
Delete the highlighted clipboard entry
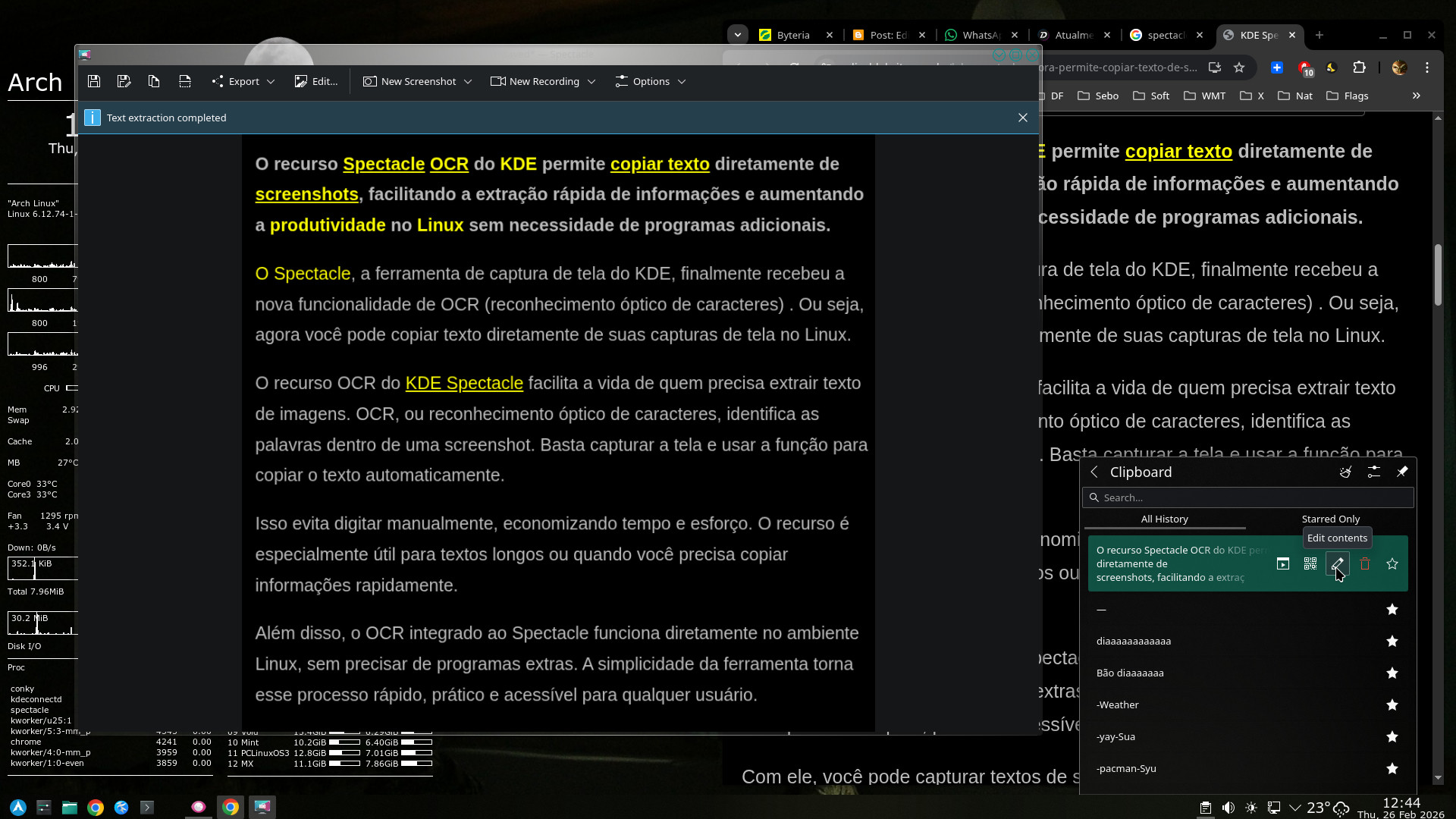1365,563
